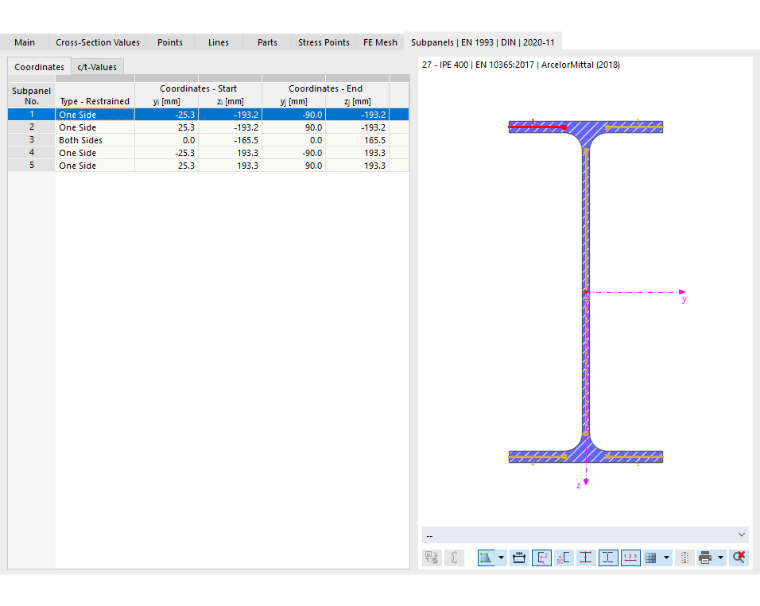Click the red-pointed I-section stress points icon

[x=586, y=558]
